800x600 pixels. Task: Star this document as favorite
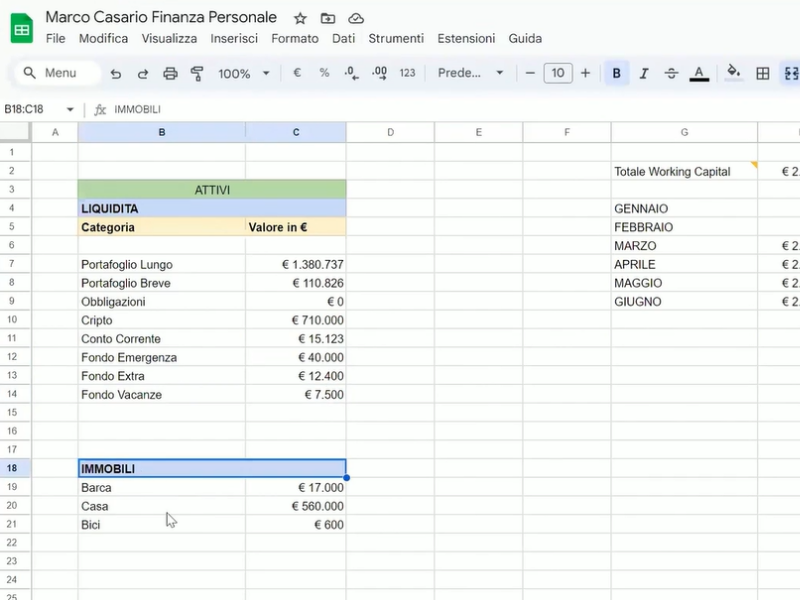300,18
